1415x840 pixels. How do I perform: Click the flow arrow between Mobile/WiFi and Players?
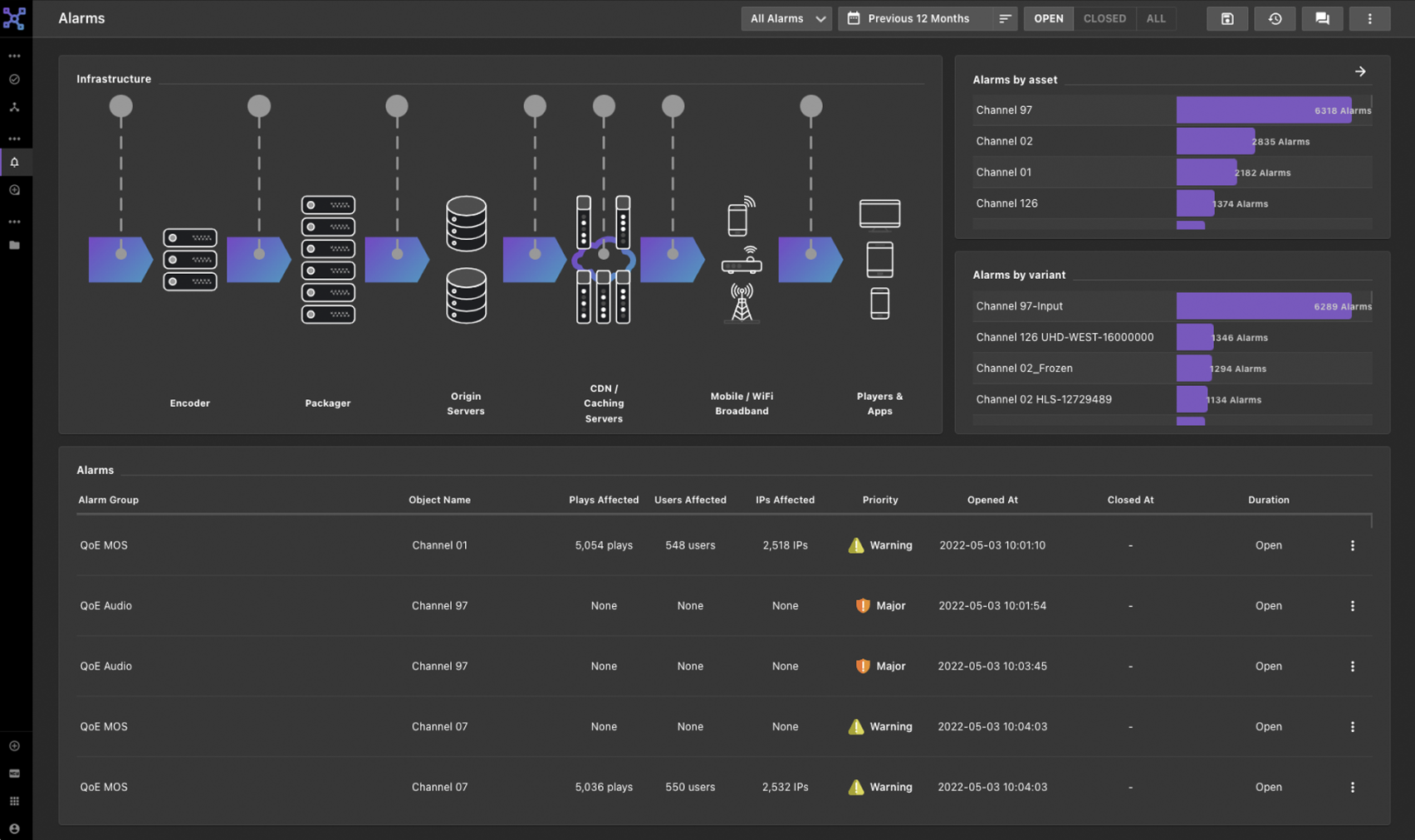click(x=810, y=260)
